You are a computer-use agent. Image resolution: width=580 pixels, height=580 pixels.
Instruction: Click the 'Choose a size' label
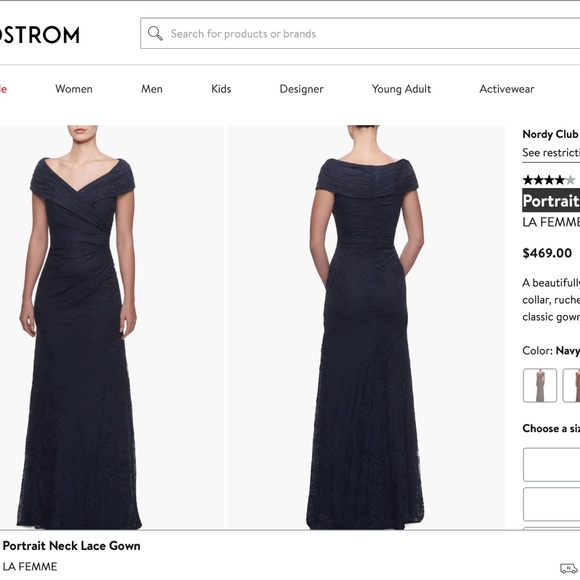coord(551,428)
